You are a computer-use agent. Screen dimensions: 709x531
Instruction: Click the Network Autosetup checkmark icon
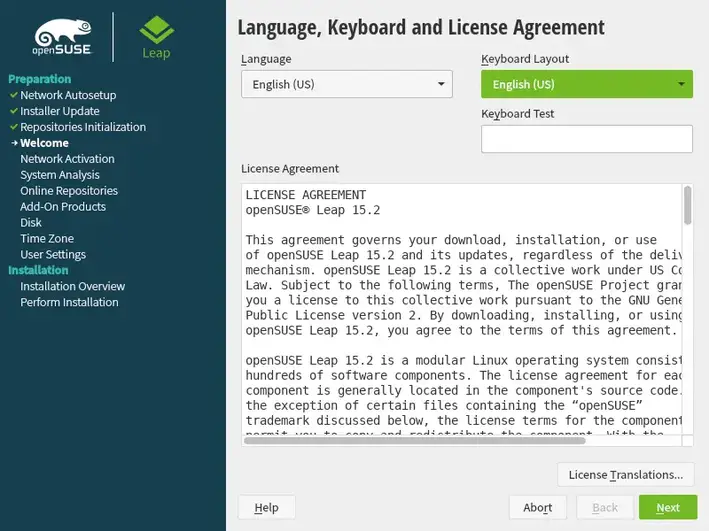point(14,95)
